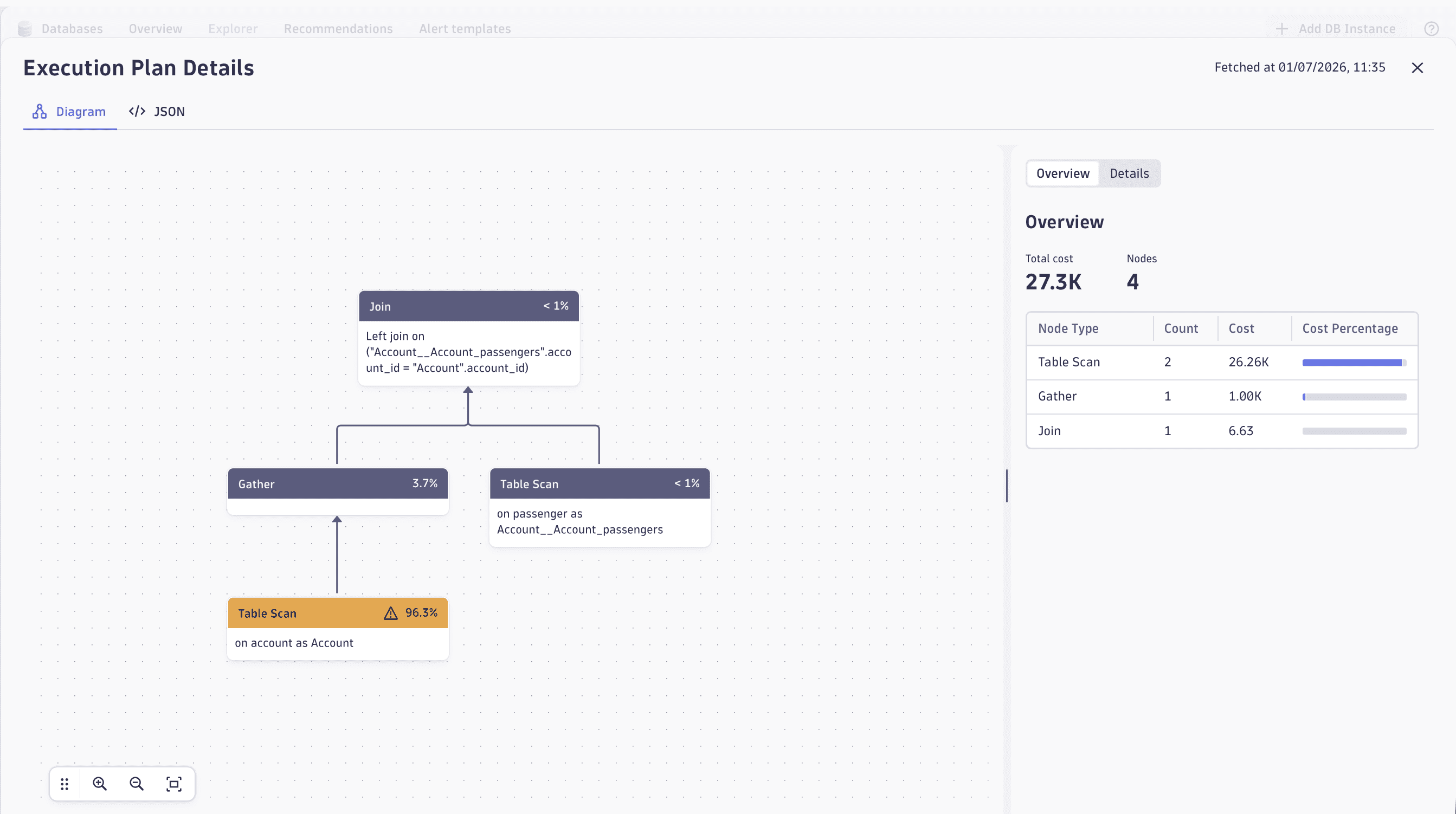Select the Gather node in diagram
The image size is (1456, 814).
click(x=337, y=490)
